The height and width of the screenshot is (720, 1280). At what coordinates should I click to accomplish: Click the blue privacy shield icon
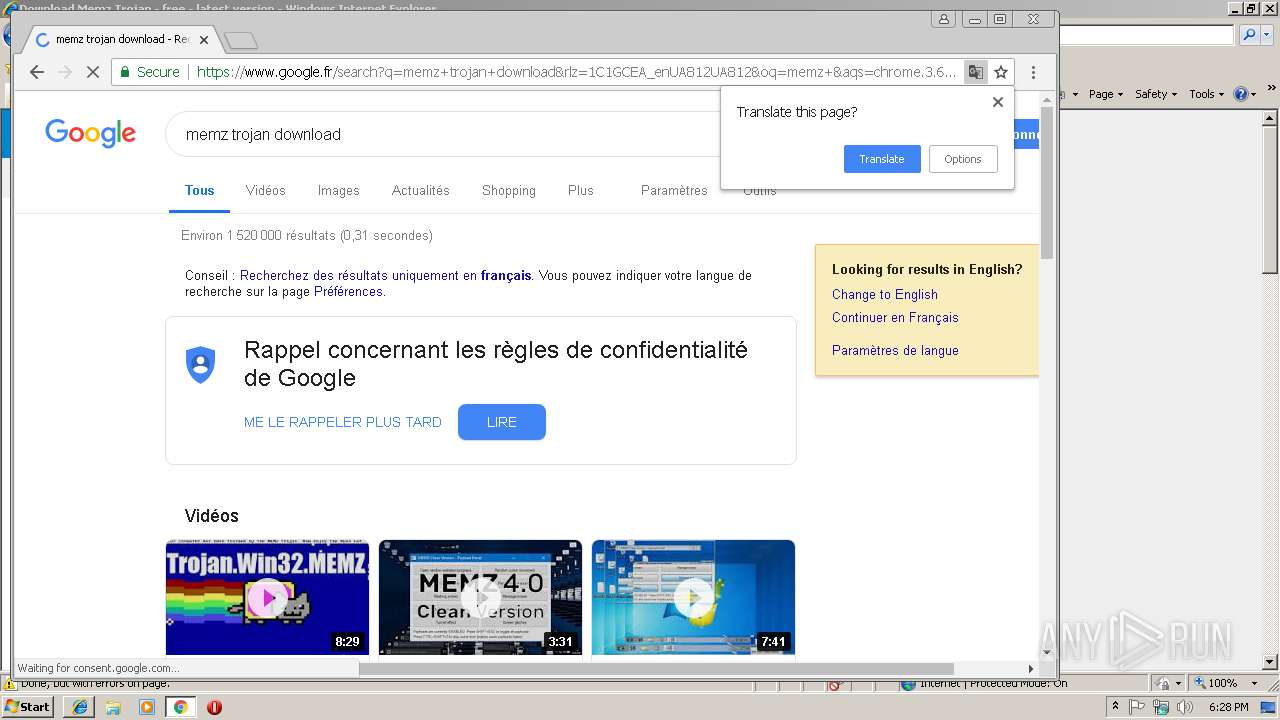coord(201,365)
